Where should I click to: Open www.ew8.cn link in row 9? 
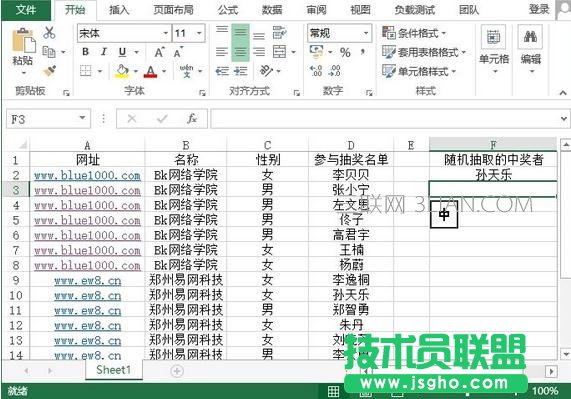87,280
